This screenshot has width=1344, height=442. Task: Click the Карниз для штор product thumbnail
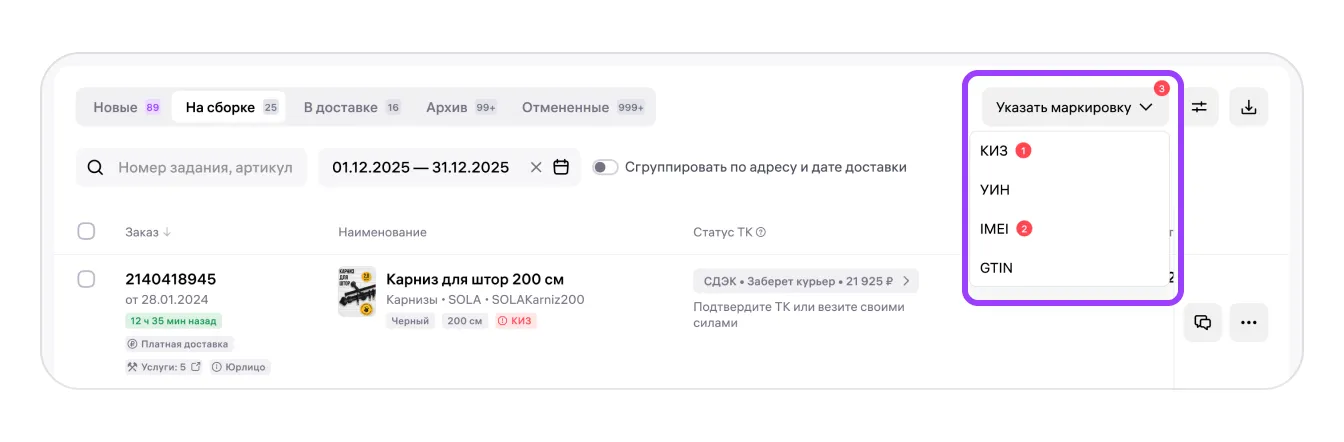(357, 292)
